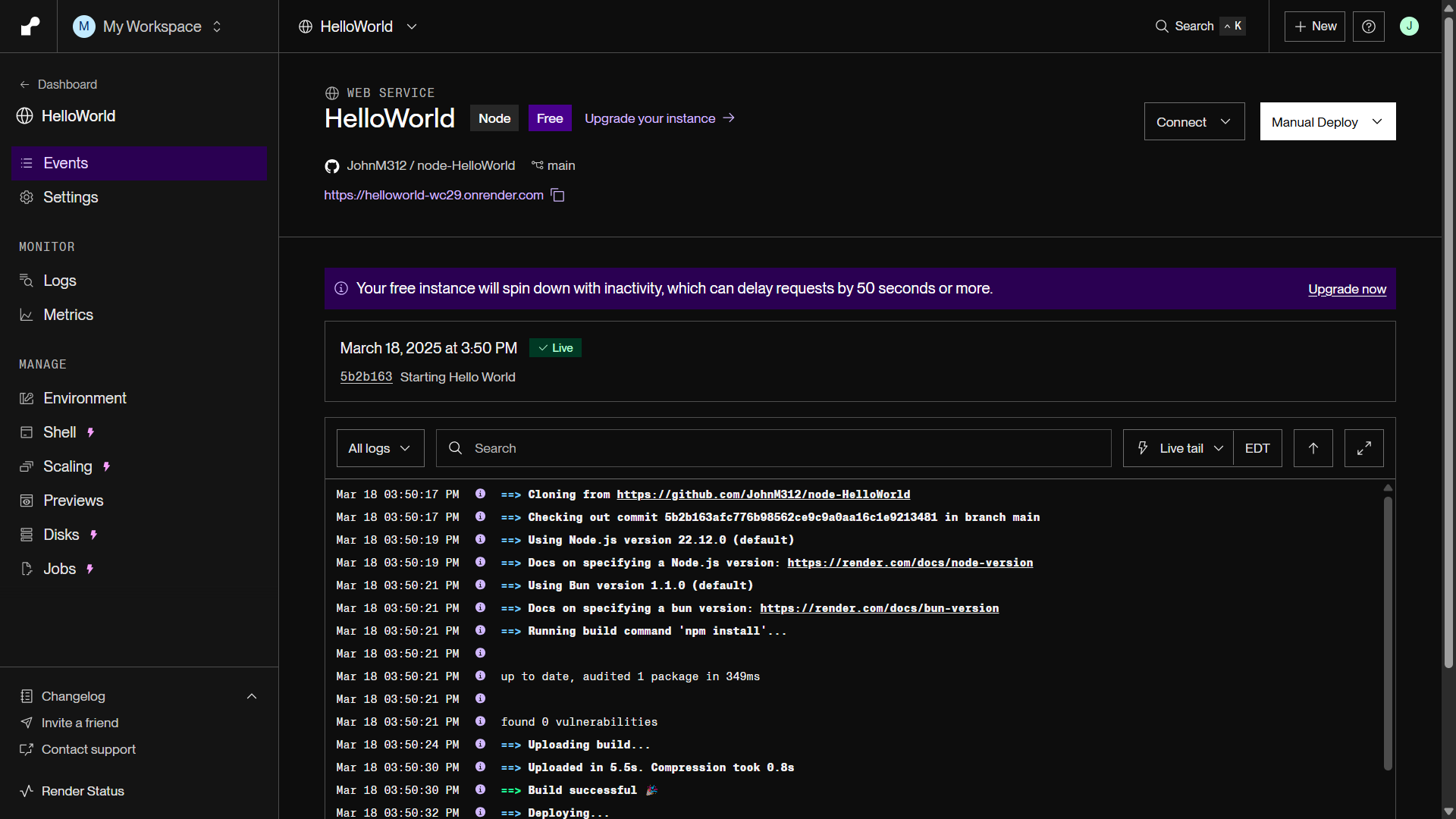Screen dimensions: 1456x819
Task: Click Contact support
Action: [89, 749]
